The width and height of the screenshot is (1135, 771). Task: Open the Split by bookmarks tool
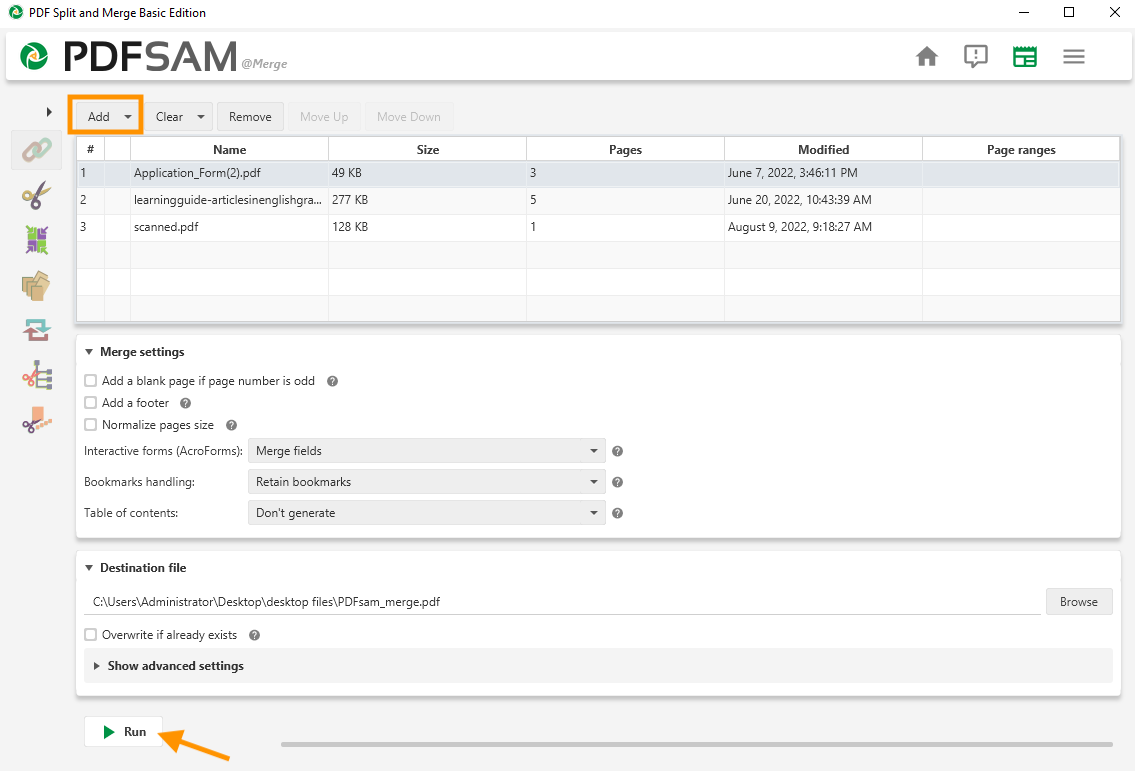(x=36, y=377)
